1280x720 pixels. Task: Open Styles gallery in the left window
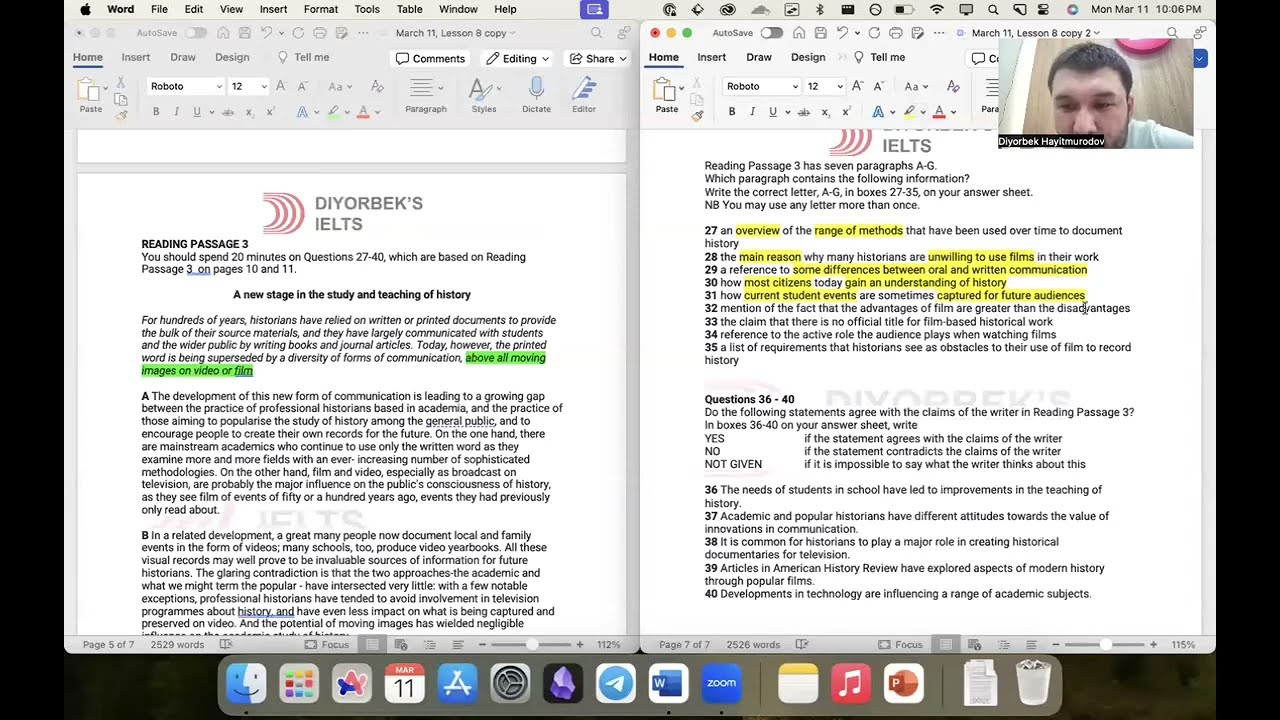click(484, 95)
